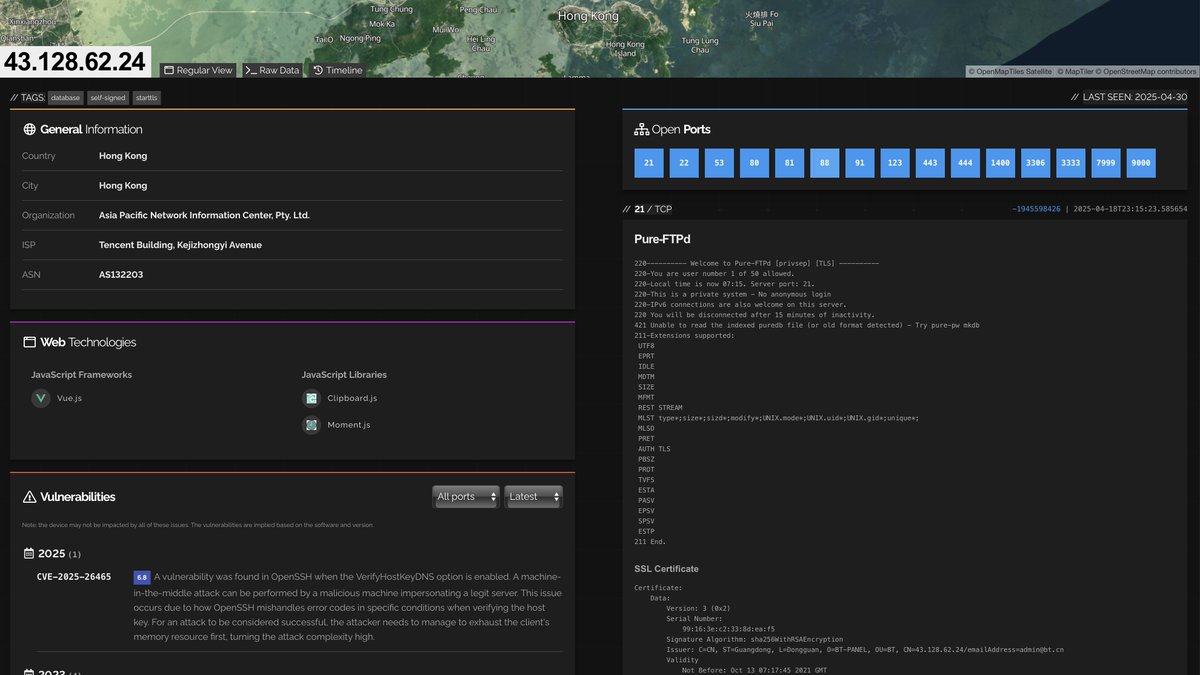1200x675 pixels.
Task: Open the Timeline tab
Action: (337, 70)
